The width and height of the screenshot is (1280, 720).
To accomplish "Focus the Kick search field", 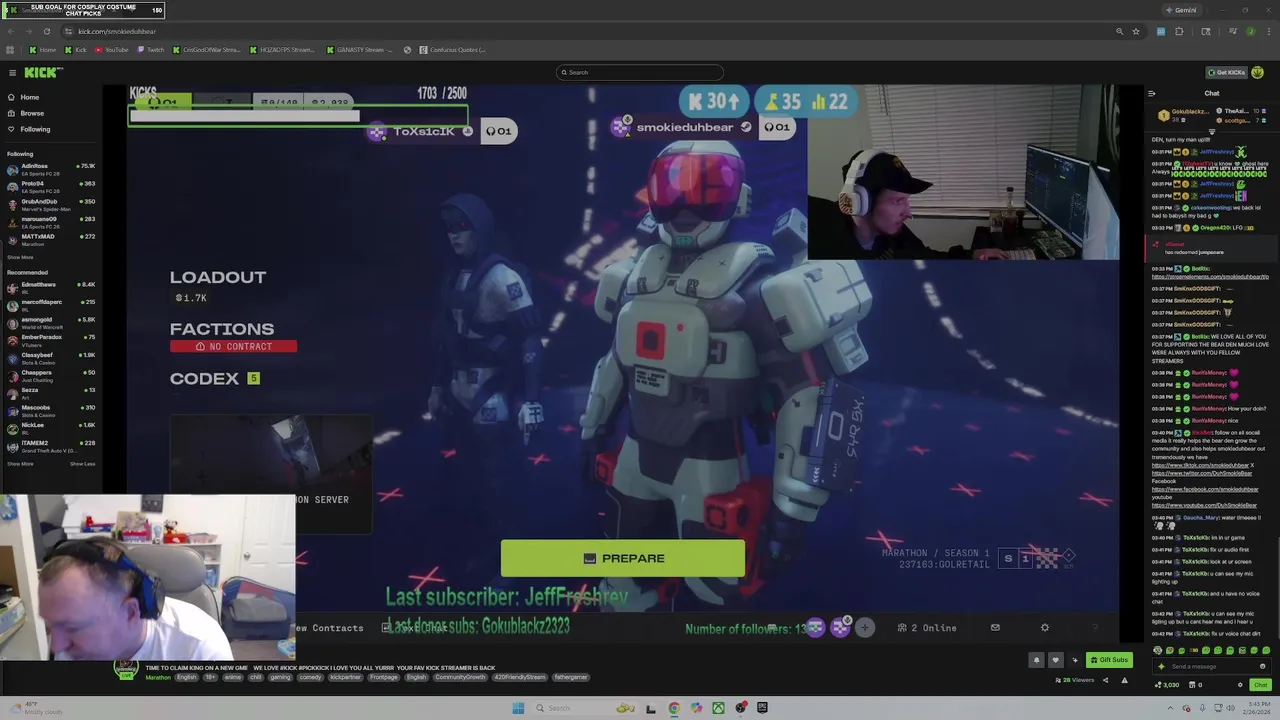I will pyautogui.click(x=640, y=72).
